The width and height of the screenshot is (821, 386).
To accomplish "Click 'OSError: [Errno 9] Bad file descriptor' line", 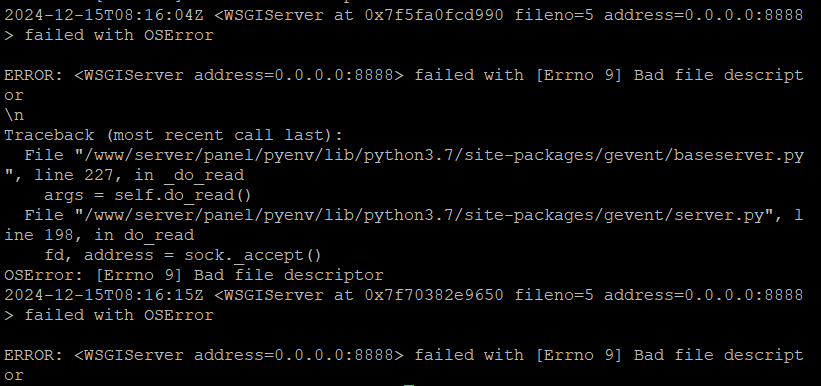I will [x=194, y=275].
